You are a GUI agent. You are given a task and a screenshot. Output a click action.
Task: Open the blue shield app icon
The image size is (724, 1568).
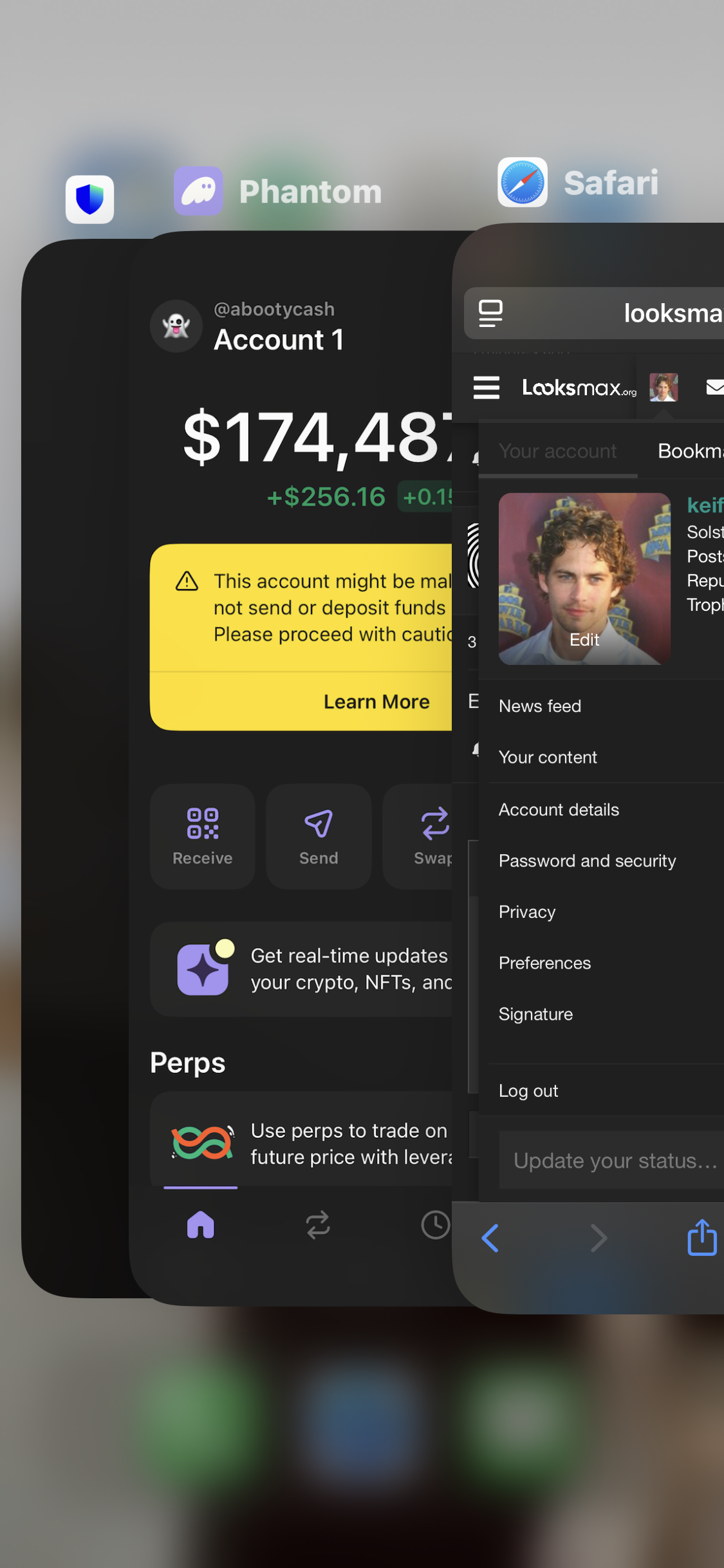(x=90, y=200)
